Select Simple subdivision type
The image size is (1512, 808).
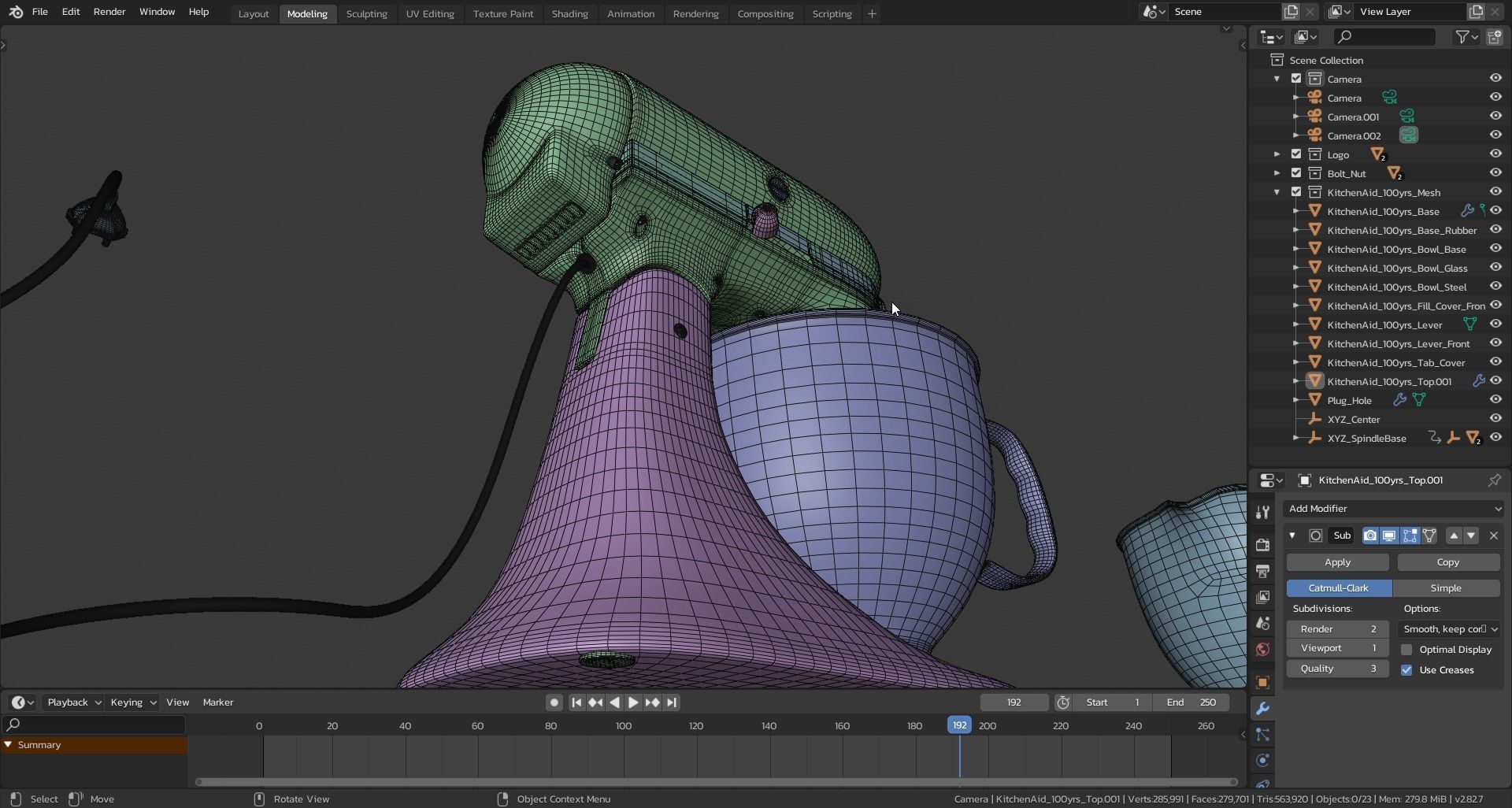pyautogui.click(x=1446, y=588)
